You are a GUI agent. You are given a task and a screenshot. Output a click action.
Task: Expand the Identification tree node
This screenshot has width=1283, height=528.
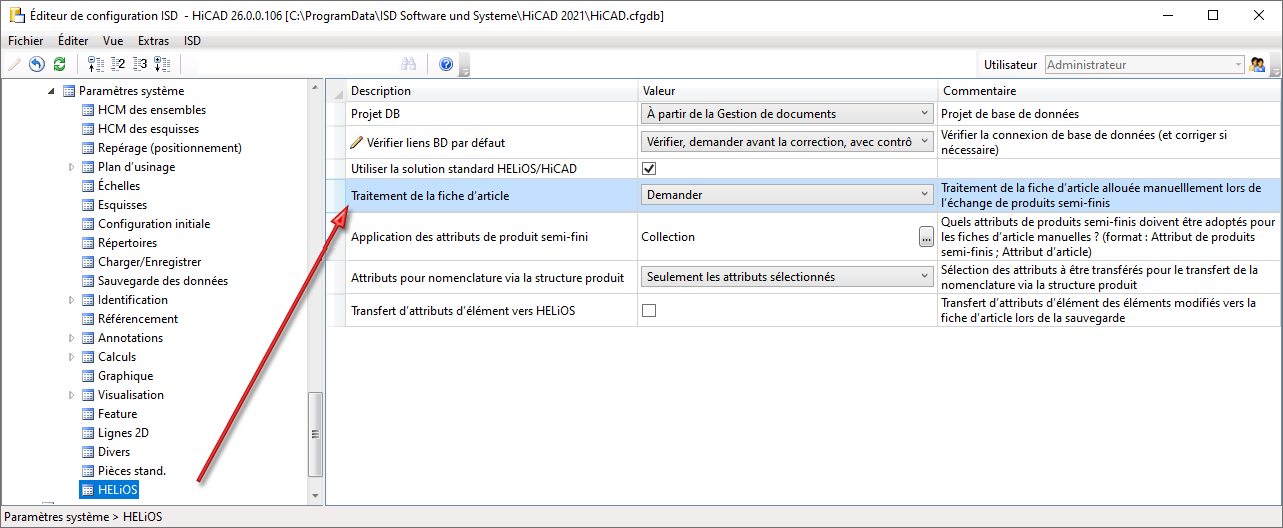71,300
